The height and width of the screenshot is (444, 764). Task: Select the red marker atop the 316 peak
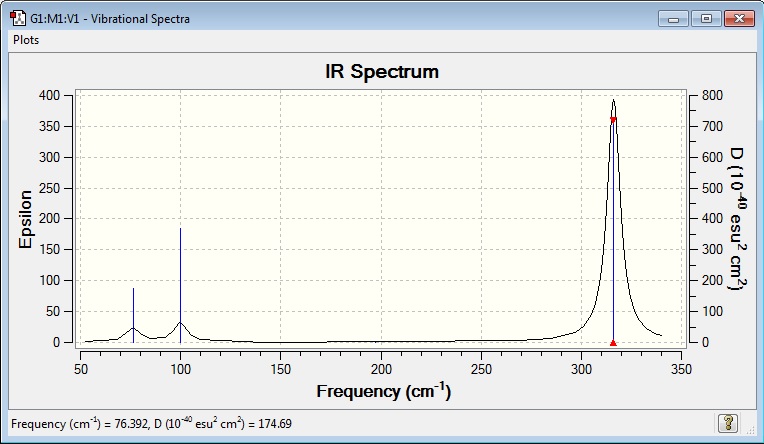point(613,119)
